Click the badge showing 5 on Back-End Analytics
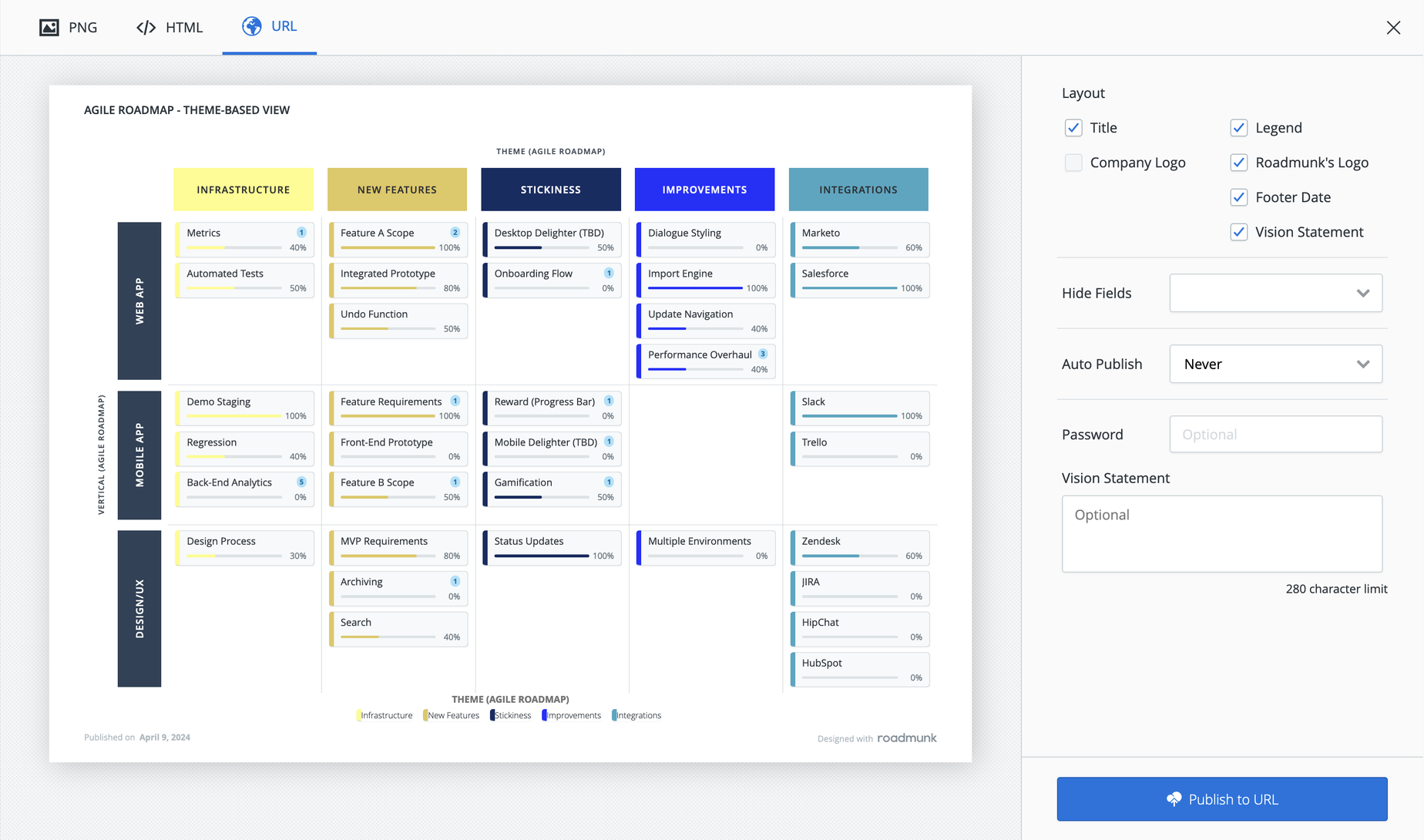Viewport: 1424px width, 840px height. click(x=301, y=481)
